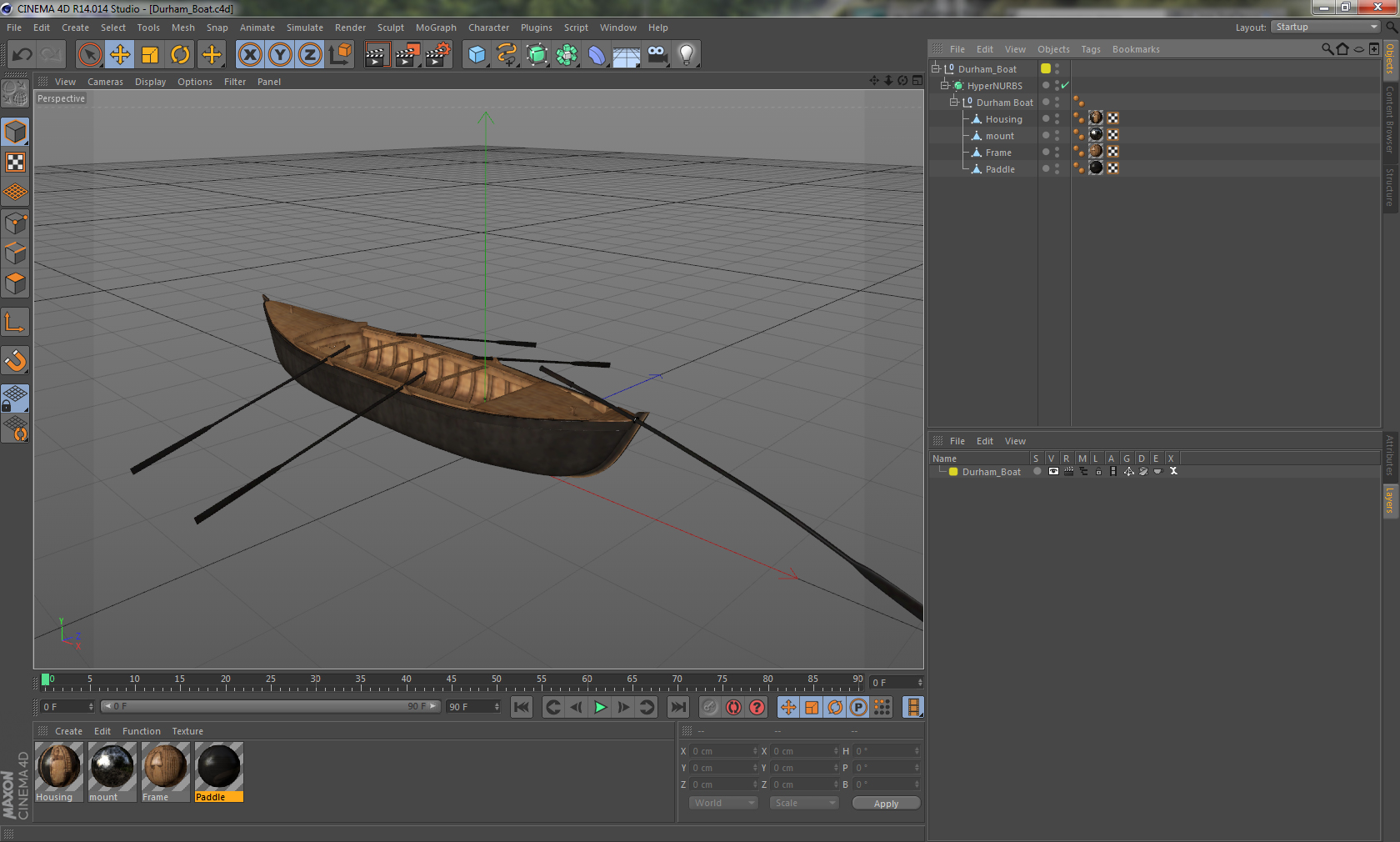Open the World coordinate system dropdown

(723, 803)
